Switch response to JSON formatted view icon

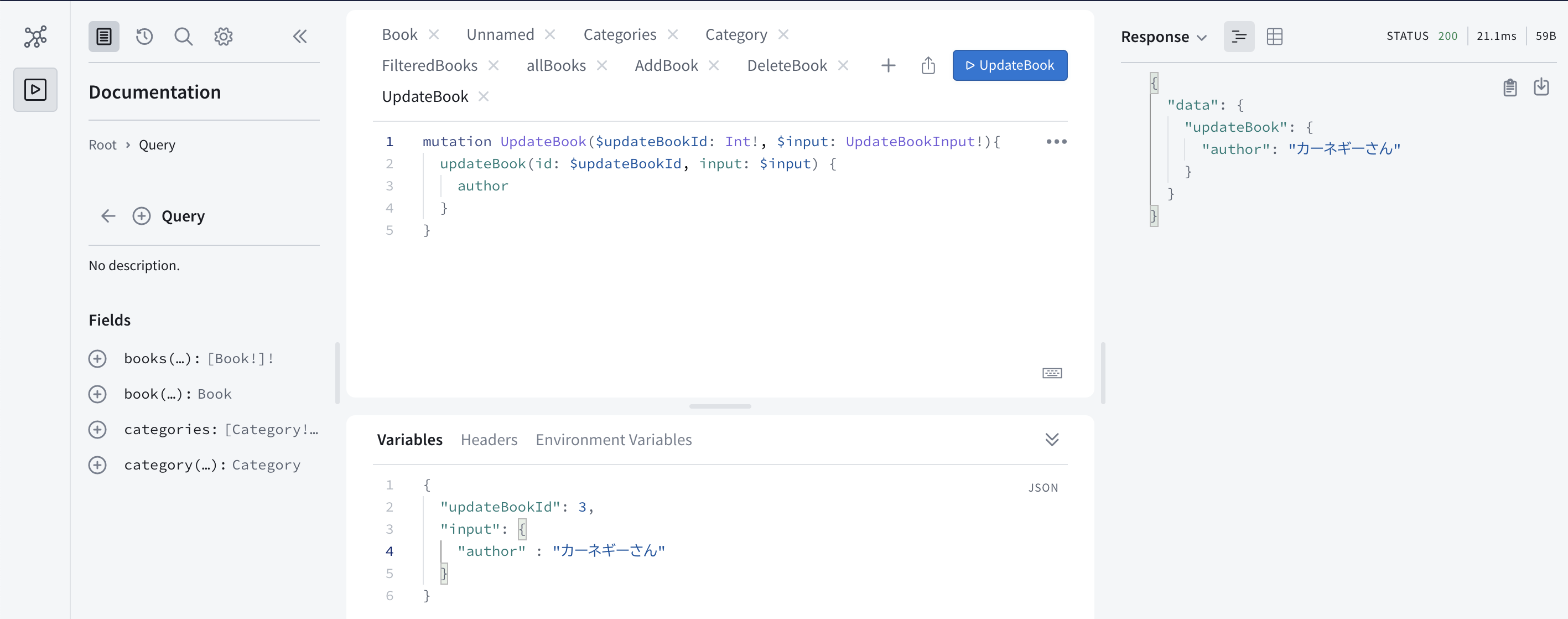(x=1239, y=37)
